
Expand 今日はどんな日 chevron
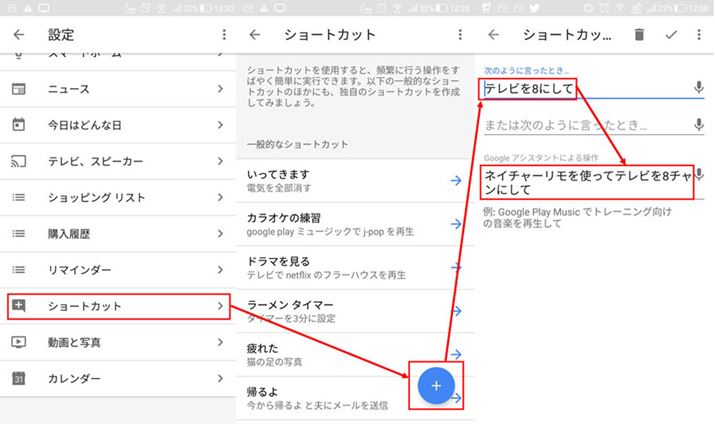(x=220, y=125)
